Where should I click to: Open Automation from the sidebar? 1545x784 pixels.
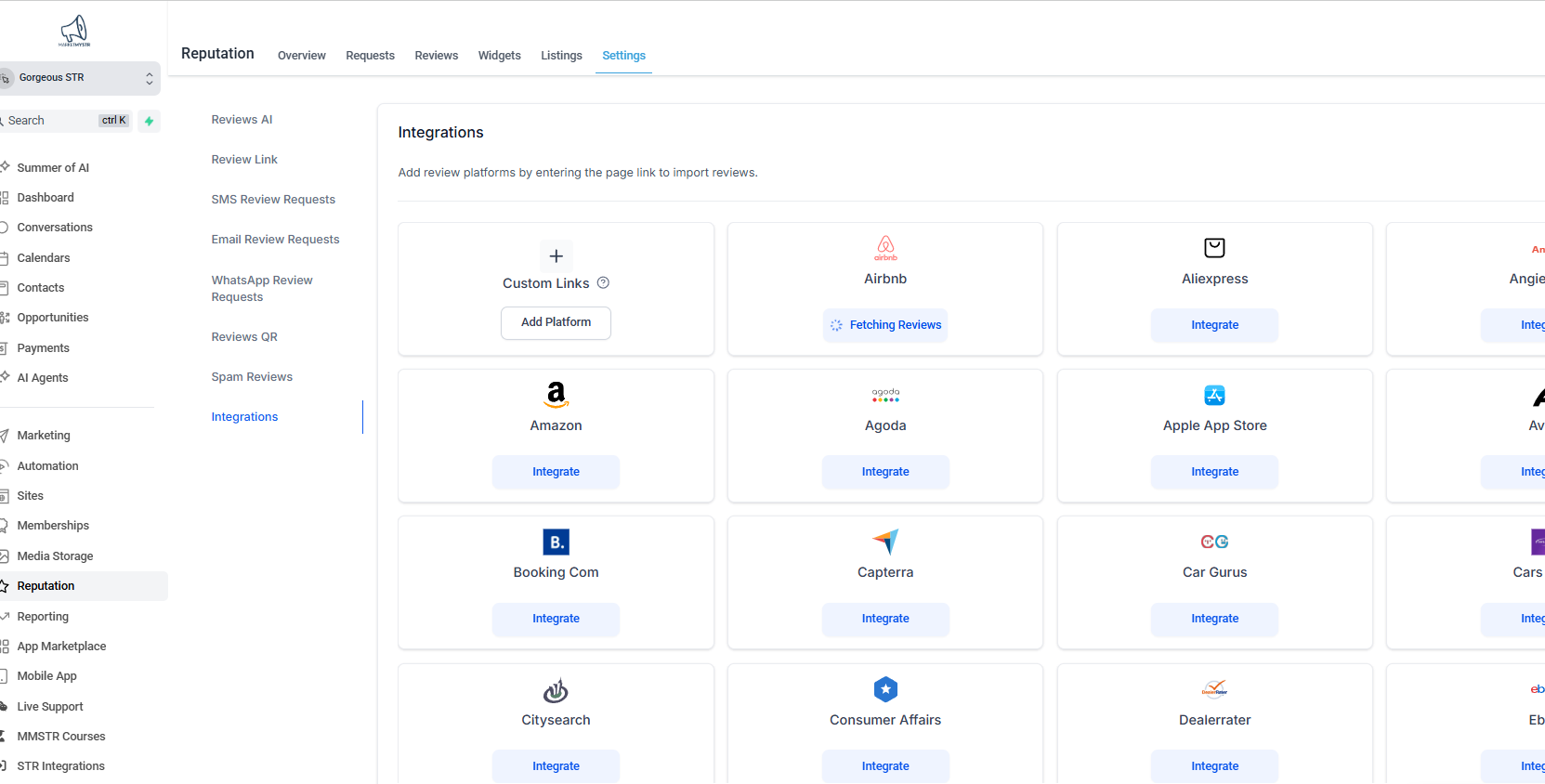(x=47, y=466)
